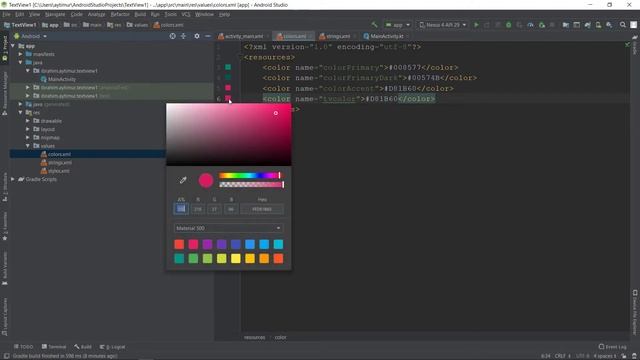Run the app with green play button
640x360 pixels.
click(x=476, y=25)
